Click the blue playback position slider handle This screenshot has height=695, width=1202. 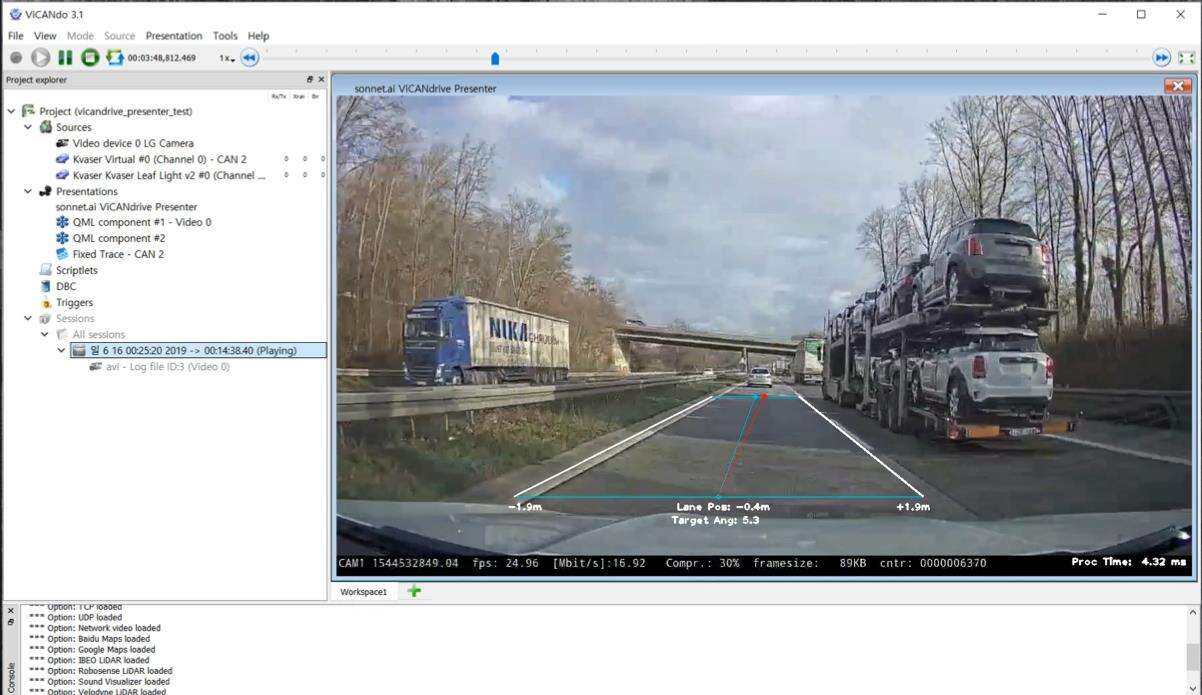click(x=495, y=59)
